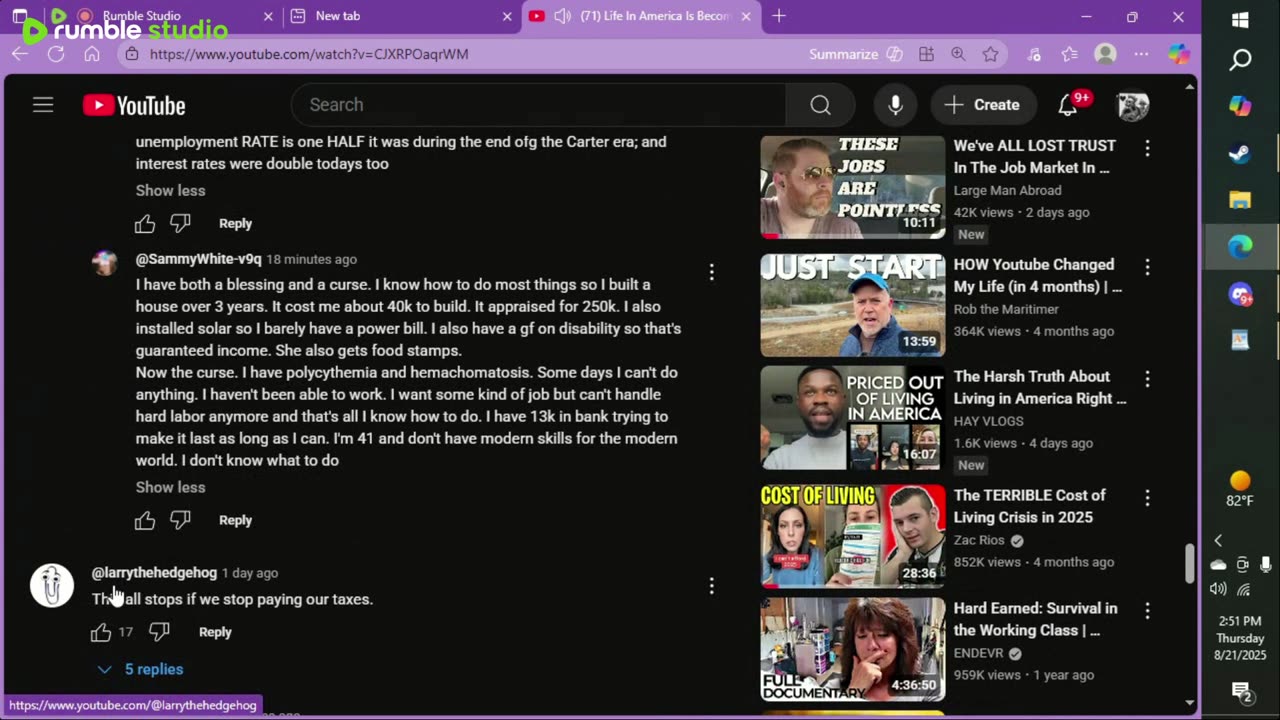Open menu for 'HOW Youtube Changed My Life' video
This screenshot has width=1280, height=720.
(x=1147, y=267)
